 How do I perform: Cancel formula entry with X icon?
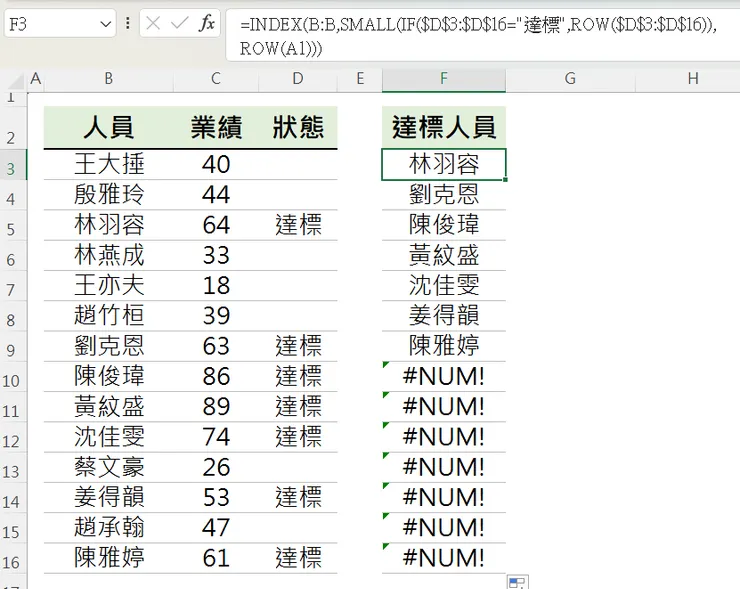(x=153, y=23)
